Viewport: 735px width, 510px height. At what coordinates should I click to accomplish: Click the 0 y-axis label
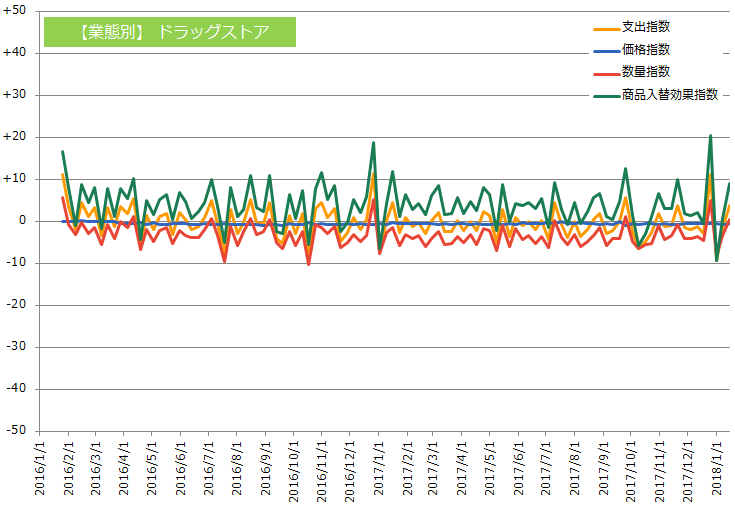(x=22, y=220)
